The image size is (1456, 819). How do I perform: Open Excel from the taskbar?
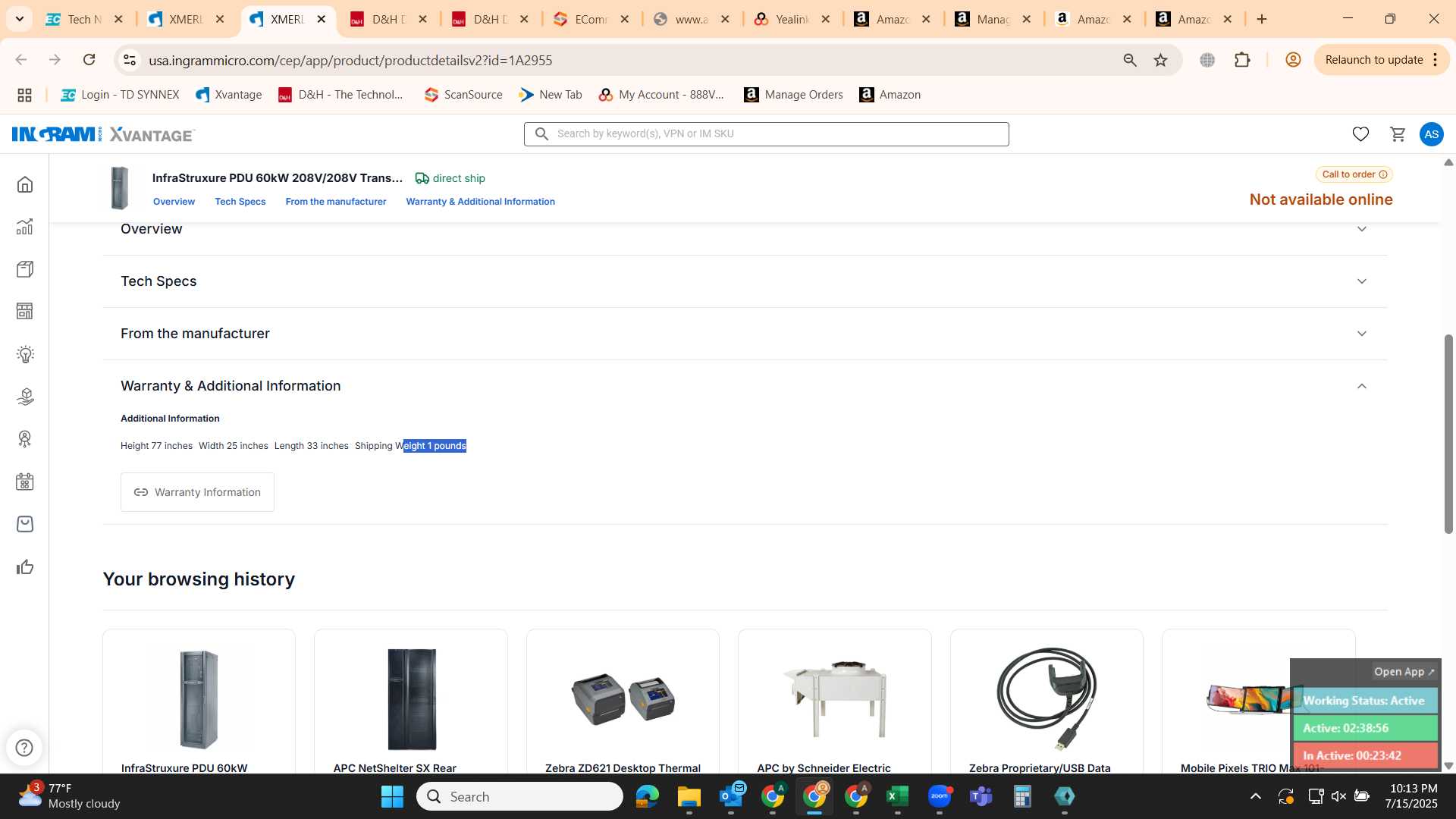(897, 797)
